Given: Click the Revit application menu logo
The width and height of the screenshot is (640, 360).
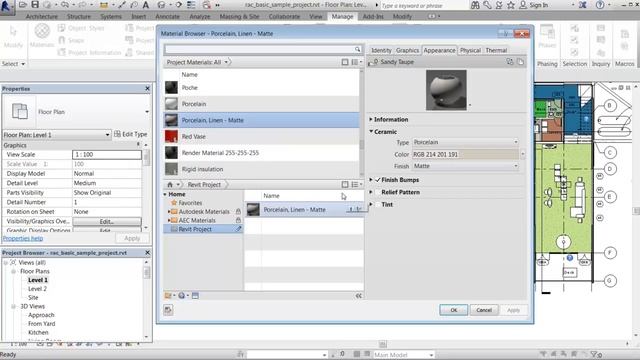Looking at the screenshot, I should pyautogui.click(x=6, y=6).
